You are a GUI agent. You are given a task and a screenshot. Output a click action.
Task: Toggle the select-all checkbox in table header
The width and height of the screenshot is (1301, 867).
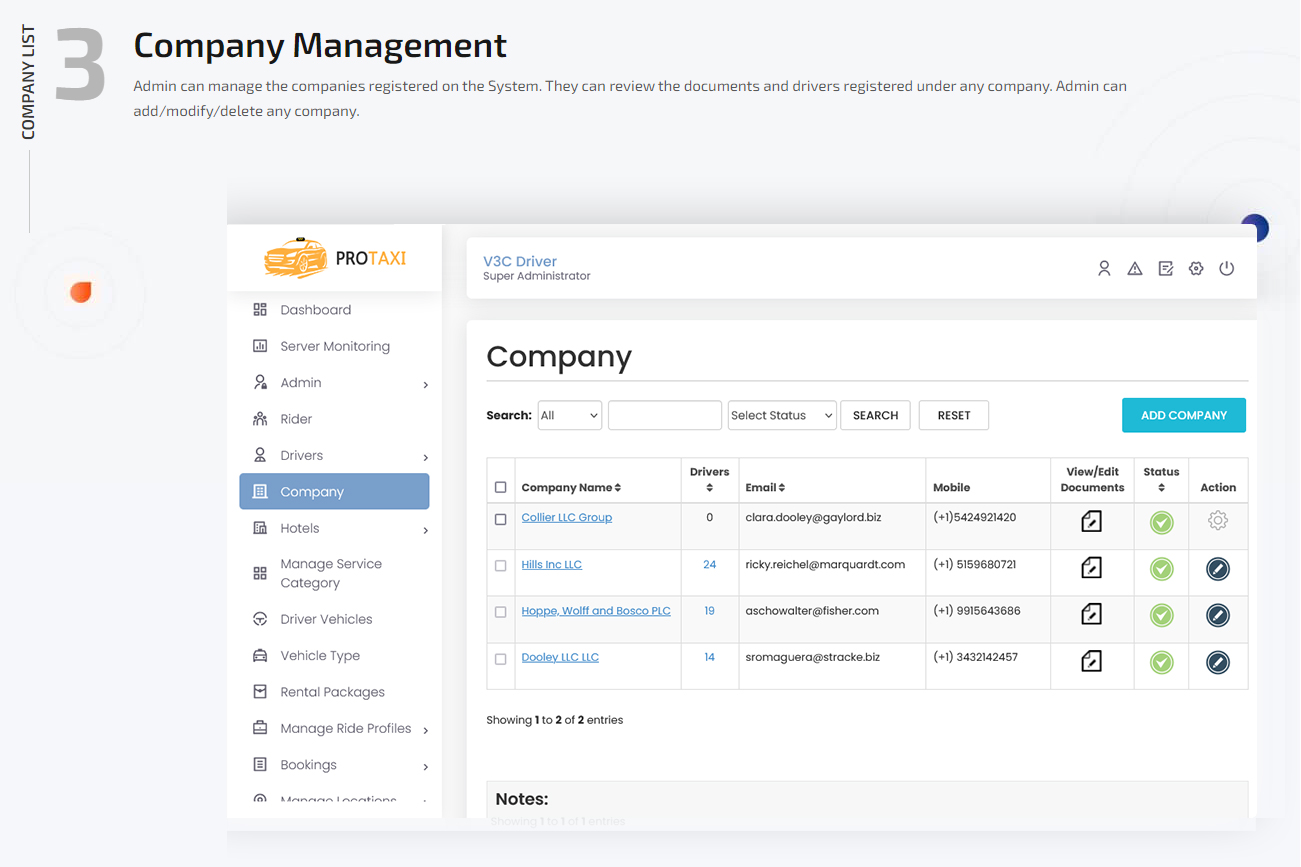coord(501,488)
